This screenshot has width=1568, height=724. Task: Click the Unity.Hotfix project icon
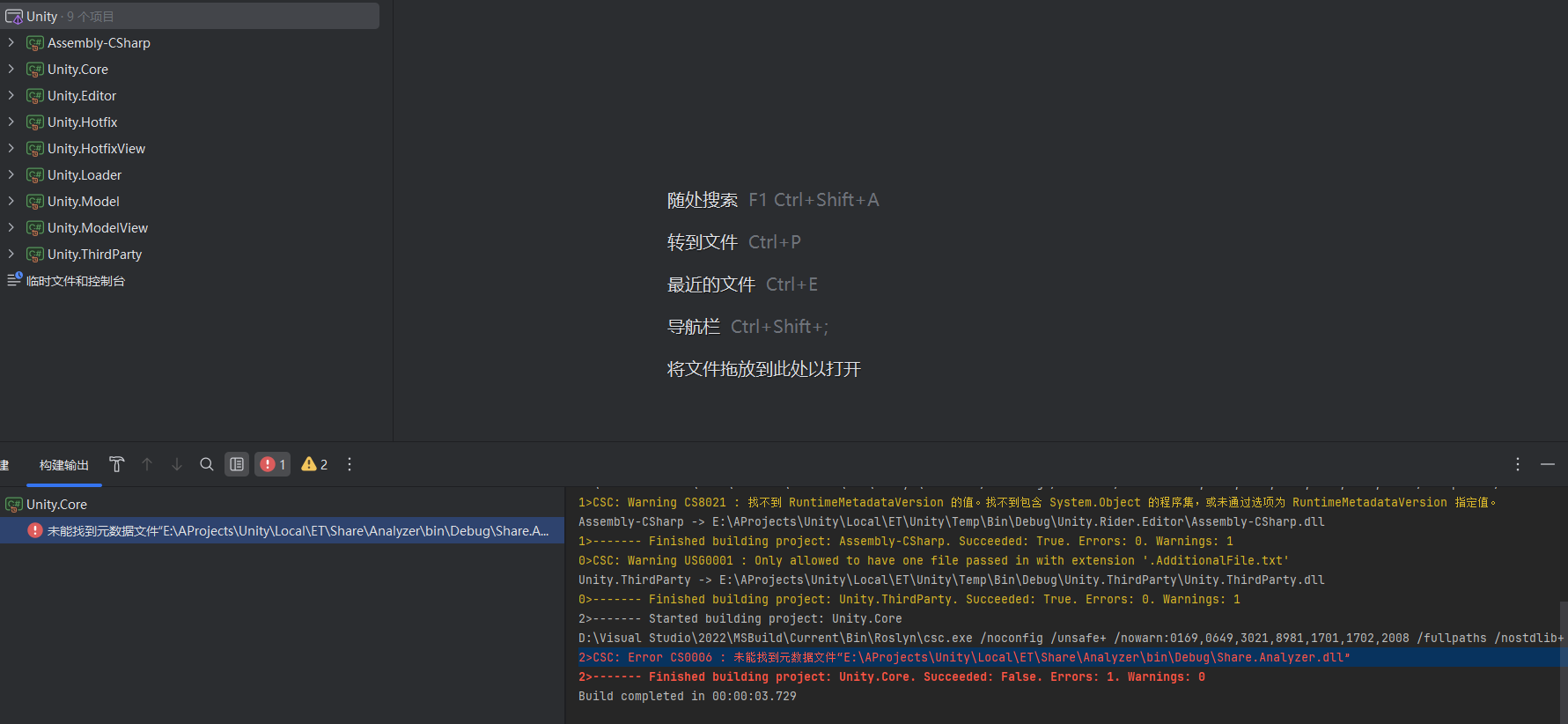coord(35,122)
